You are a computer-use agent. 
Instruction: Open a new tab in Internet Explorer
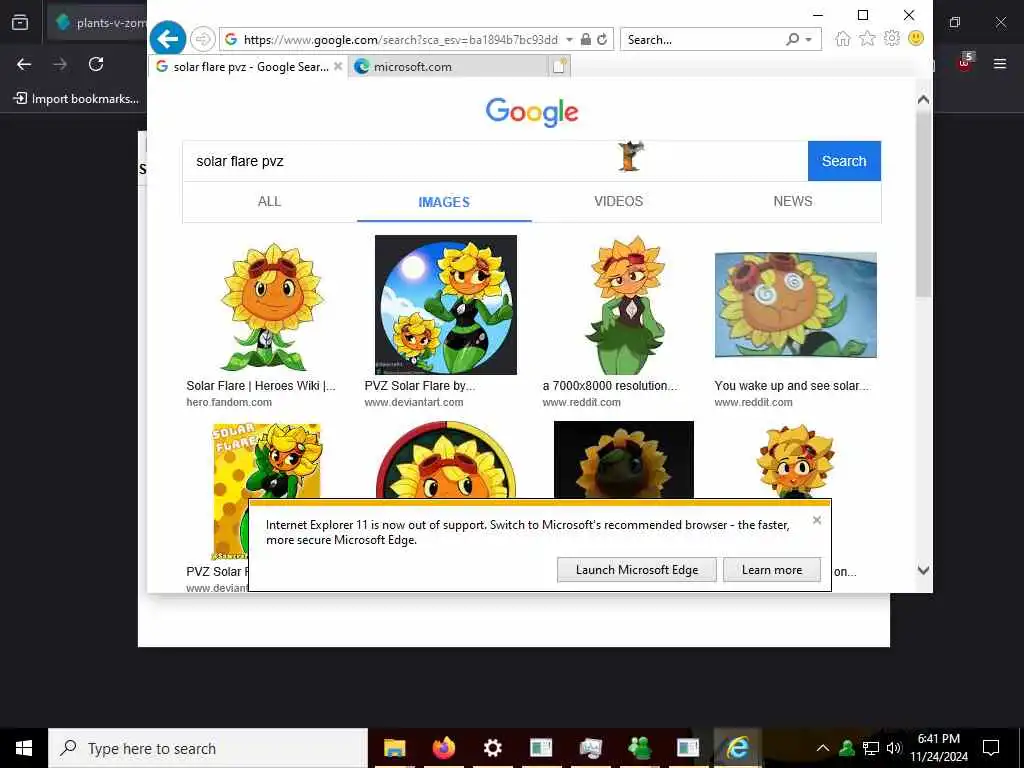pos(560,66)
